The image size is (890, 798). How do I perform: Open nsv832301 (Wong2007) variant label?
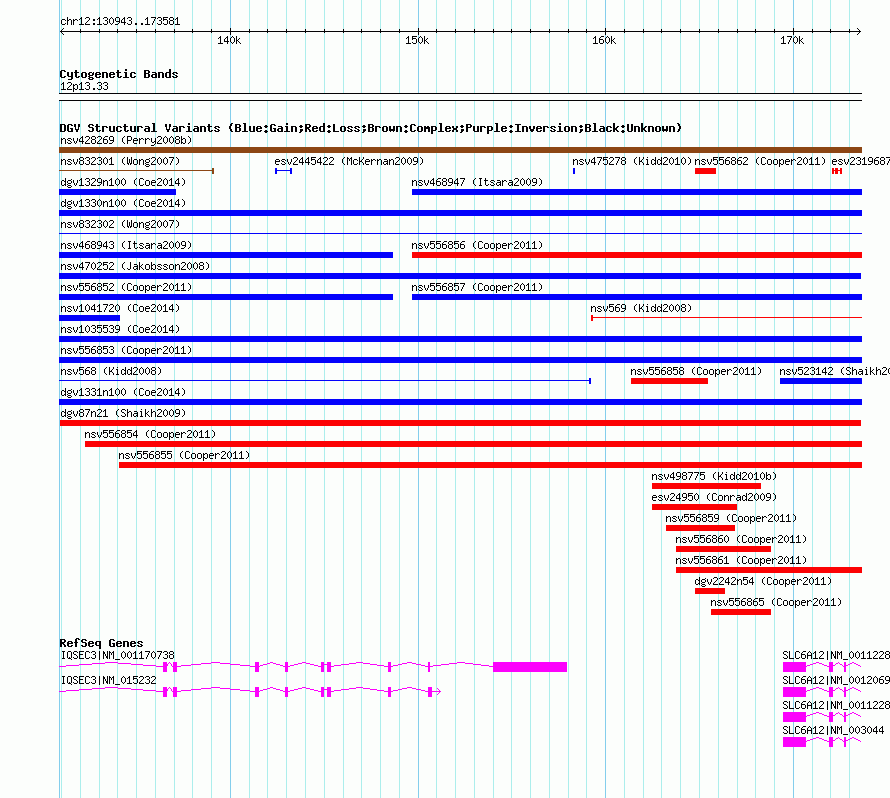[x=120, y=161]
